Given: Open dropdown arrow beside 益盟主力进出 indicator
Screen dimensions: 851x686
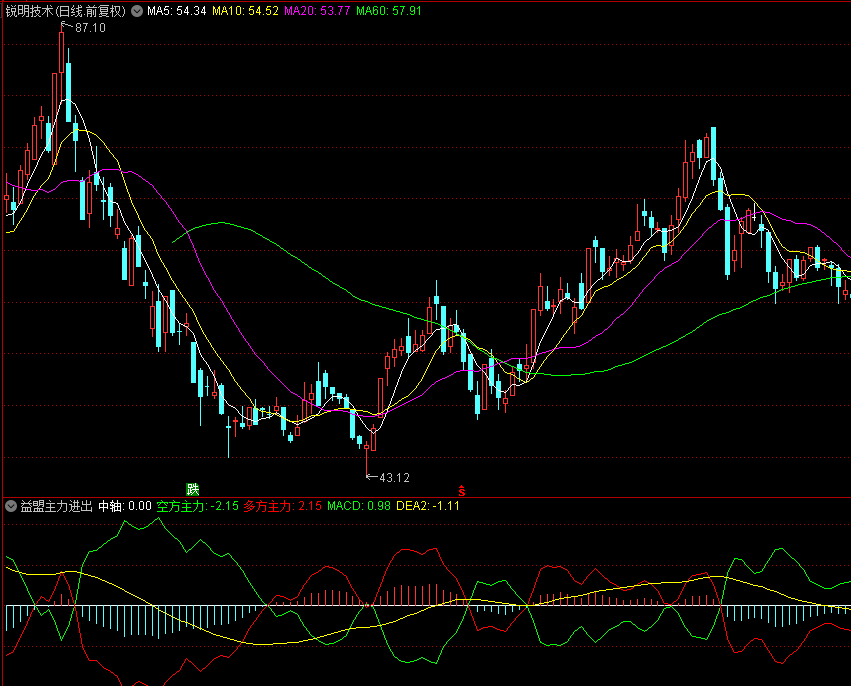Looking at the screenshot, I should point(11,506).
